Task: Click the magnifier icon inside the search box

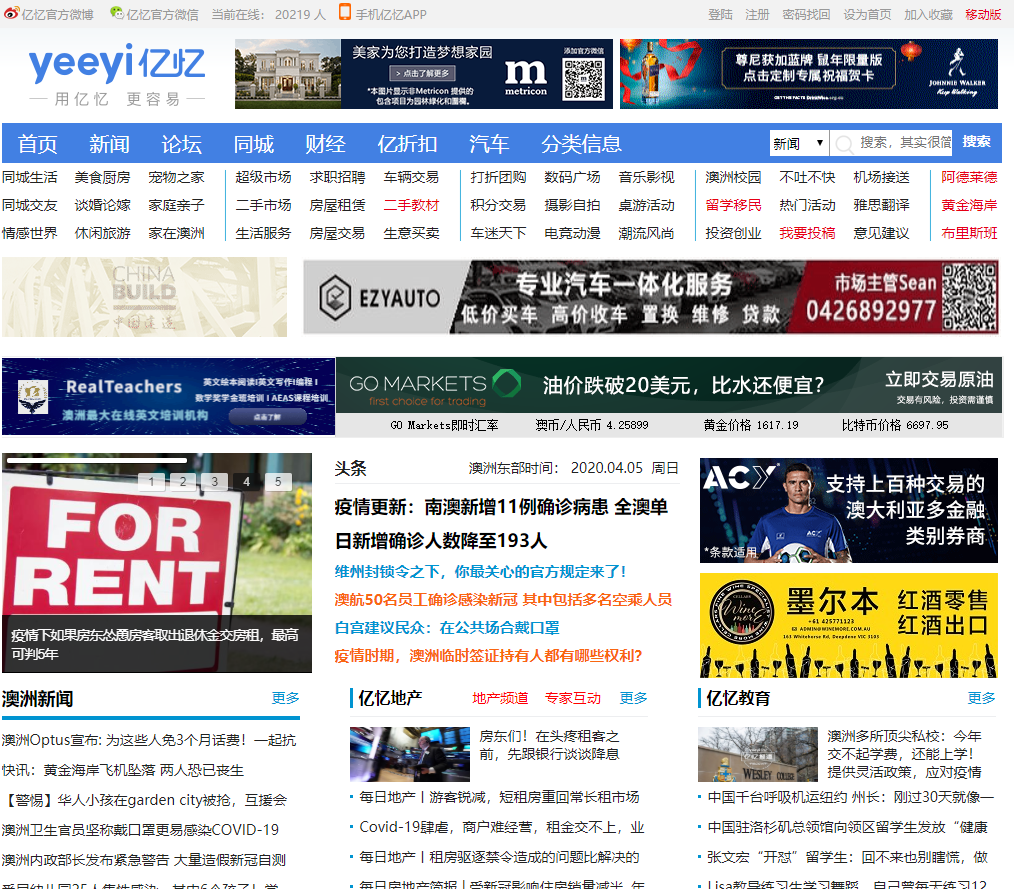Action: [844, 143]
